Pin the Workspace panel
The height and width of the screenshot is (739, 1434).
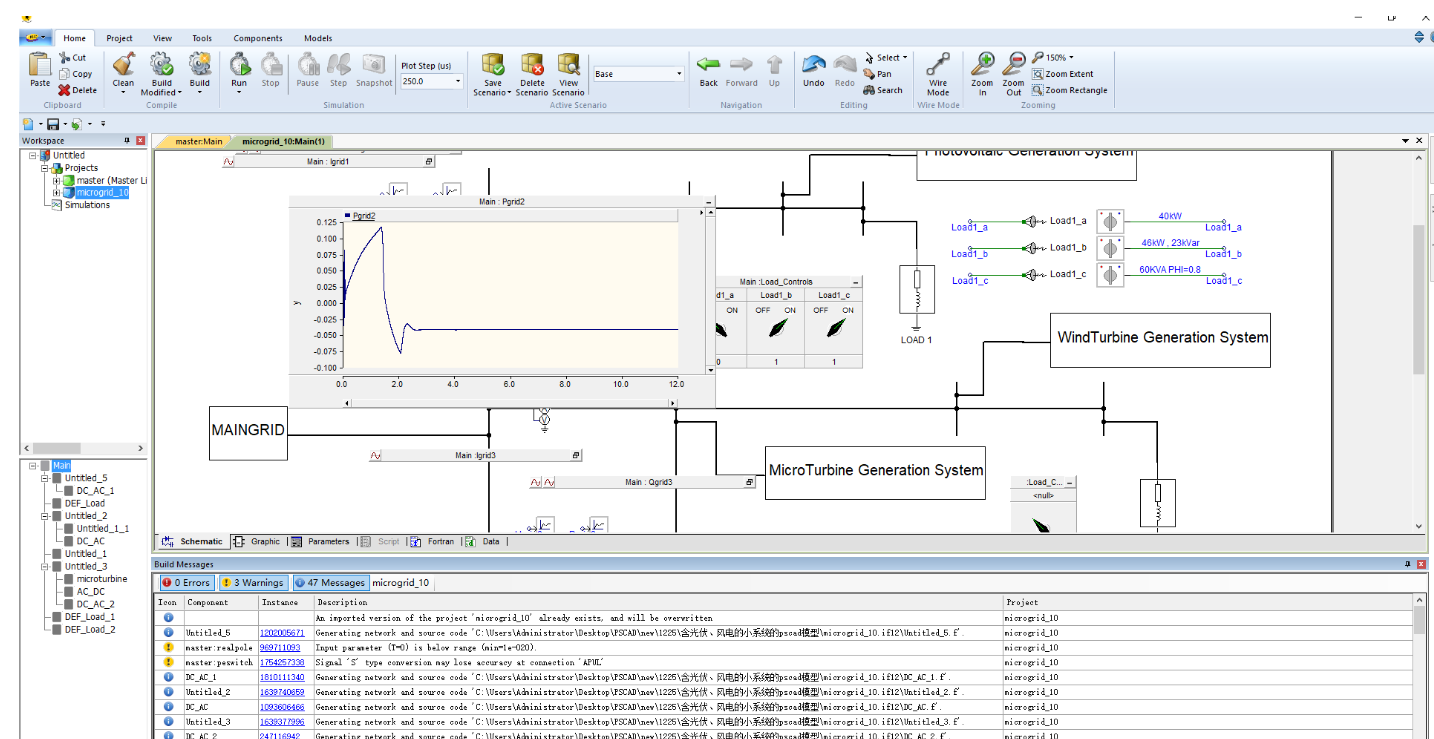click(x=127, y=141)
